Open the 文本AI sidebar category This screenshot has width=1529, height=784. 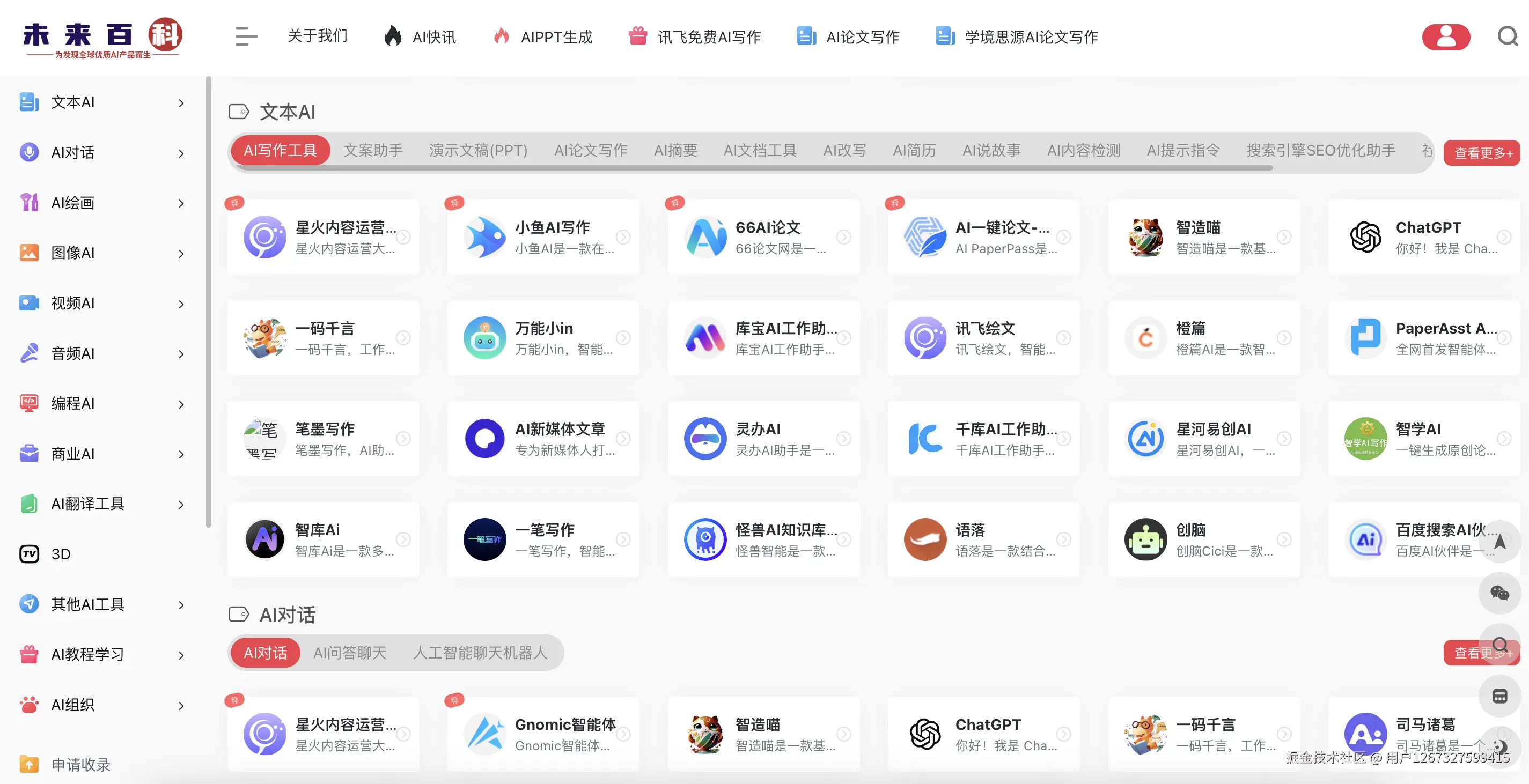[x=71, y=102]
